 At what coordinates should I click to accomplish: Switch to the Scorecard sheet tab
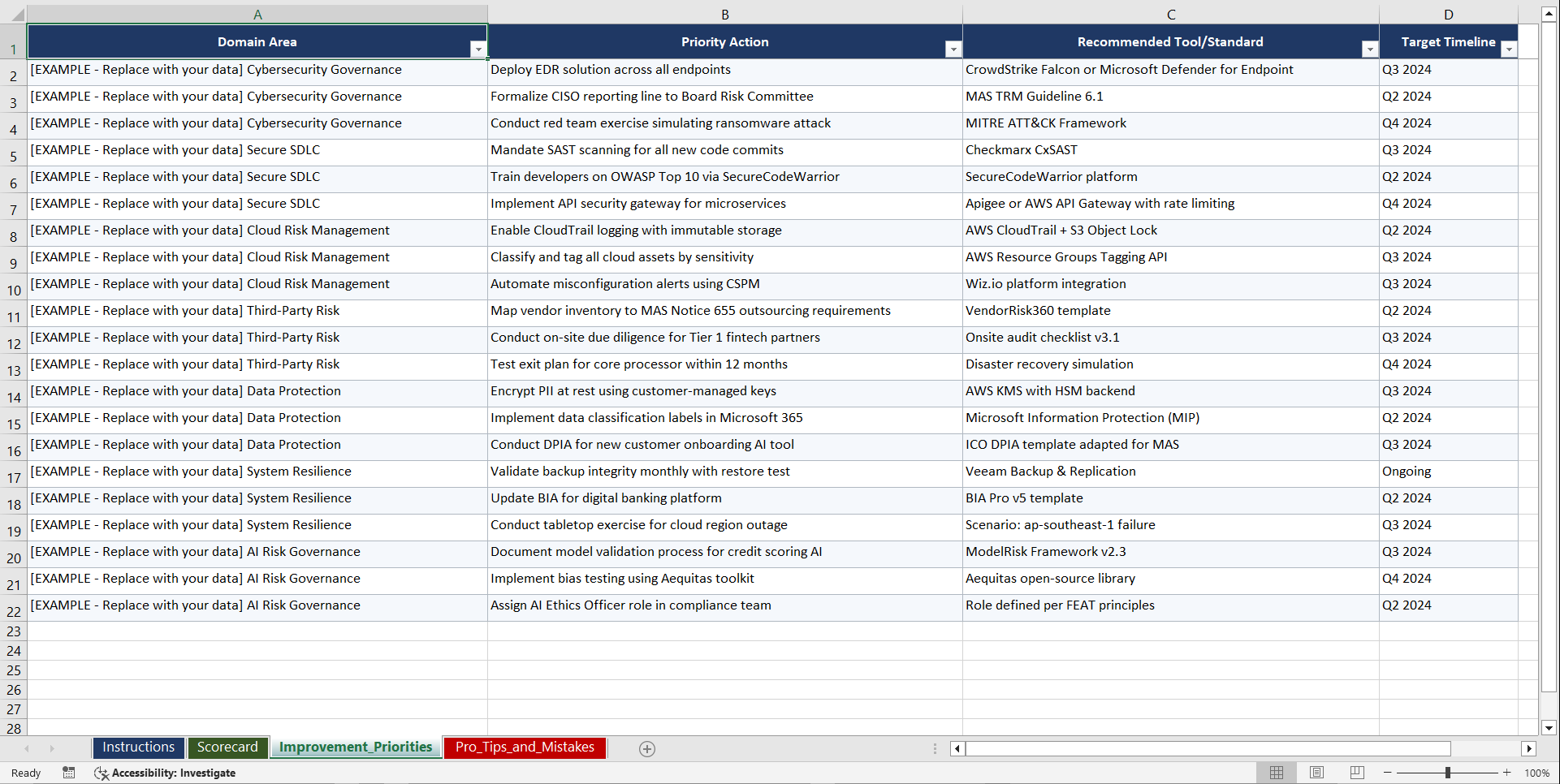click(228, 747)
